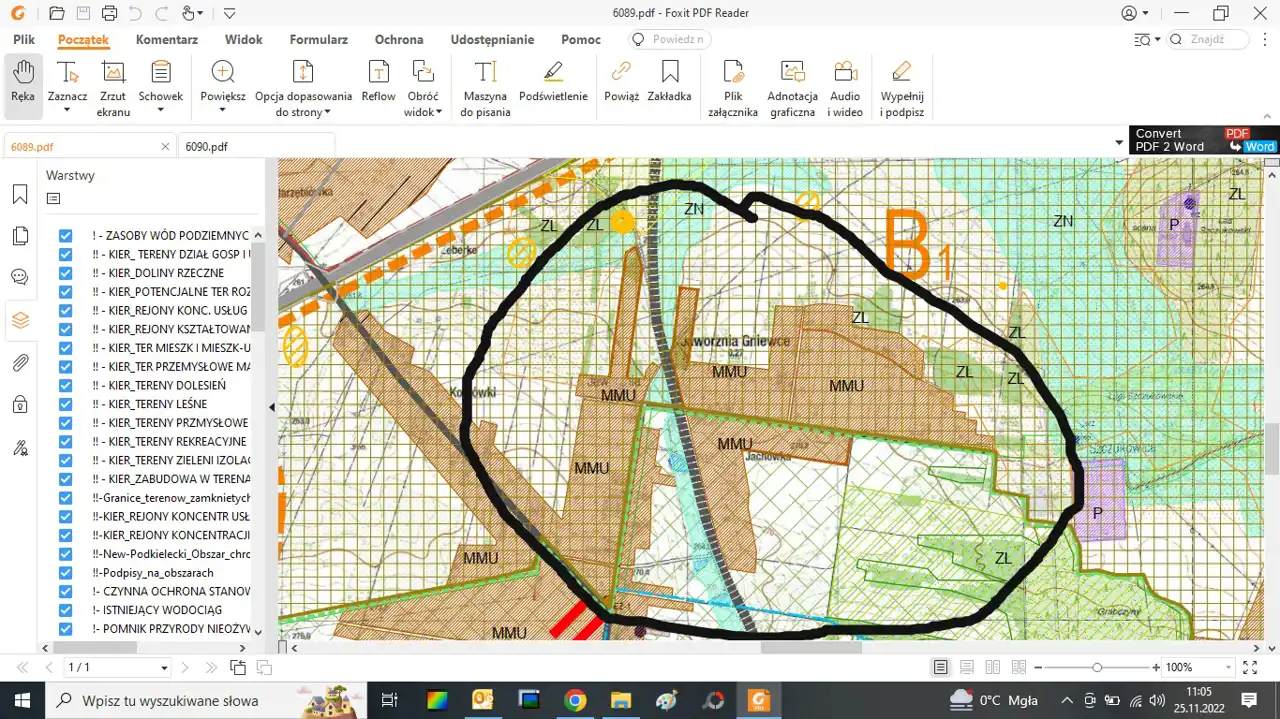1280x719 pixels.
Task: Open the Komentarz ribbon tab
Action: tap(167, 40)
